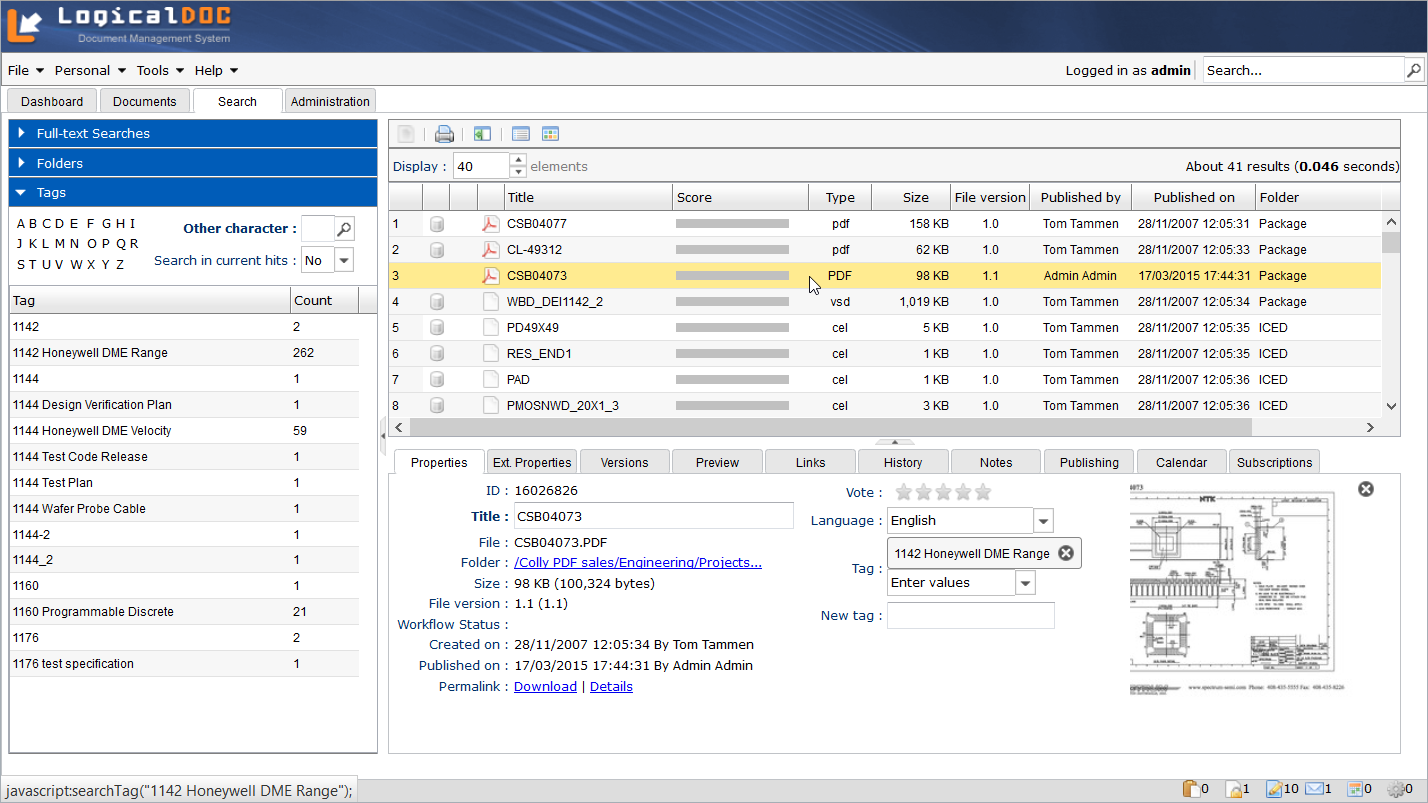1428x803 pixels.
Task: Click the events calendar icon in status bar
Action: tap(1355, 789)
